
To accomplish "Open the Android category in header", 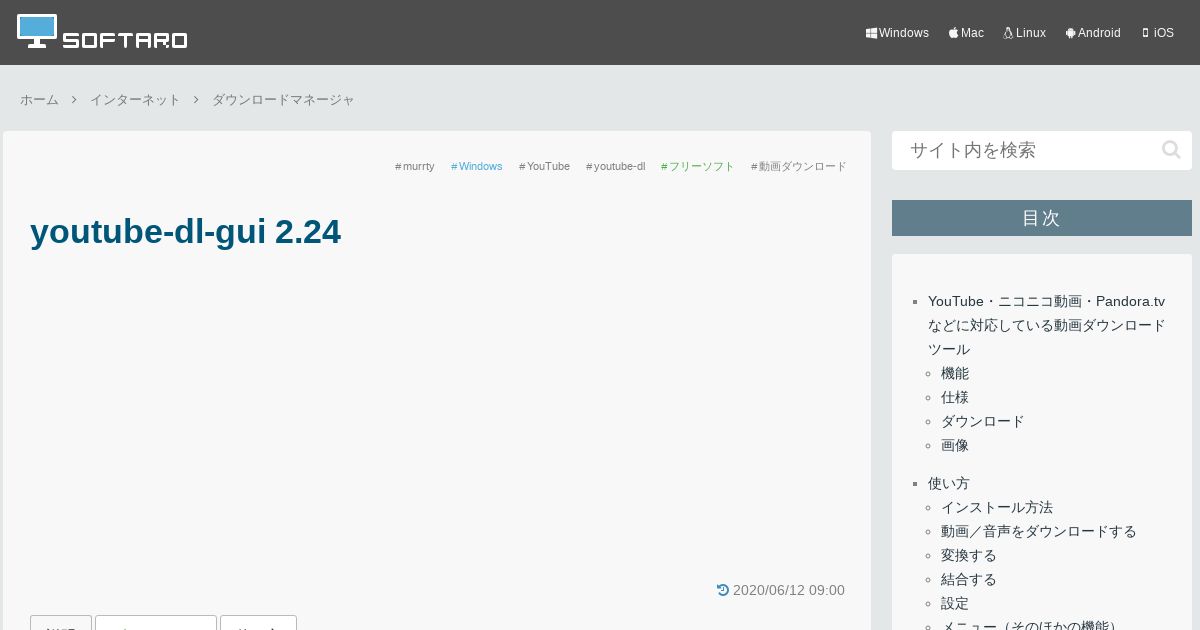I will 1093,33.
